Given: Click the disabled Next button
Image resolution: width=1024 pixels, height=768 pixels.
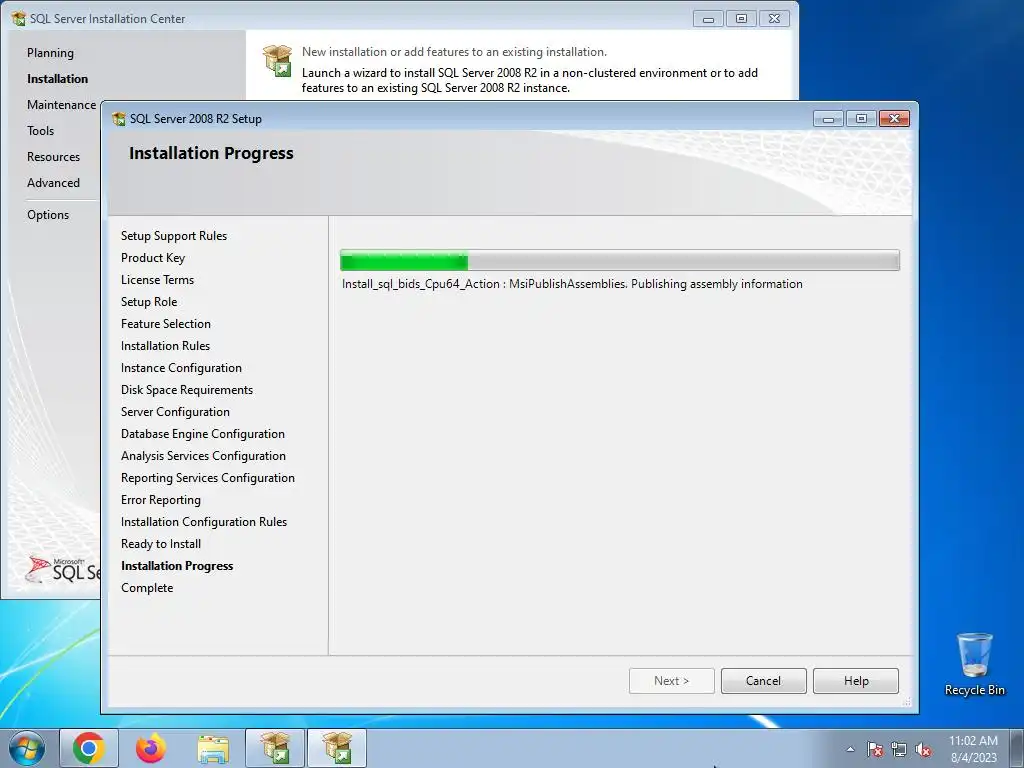Looking at the screenshot, I should pos(671,680).
